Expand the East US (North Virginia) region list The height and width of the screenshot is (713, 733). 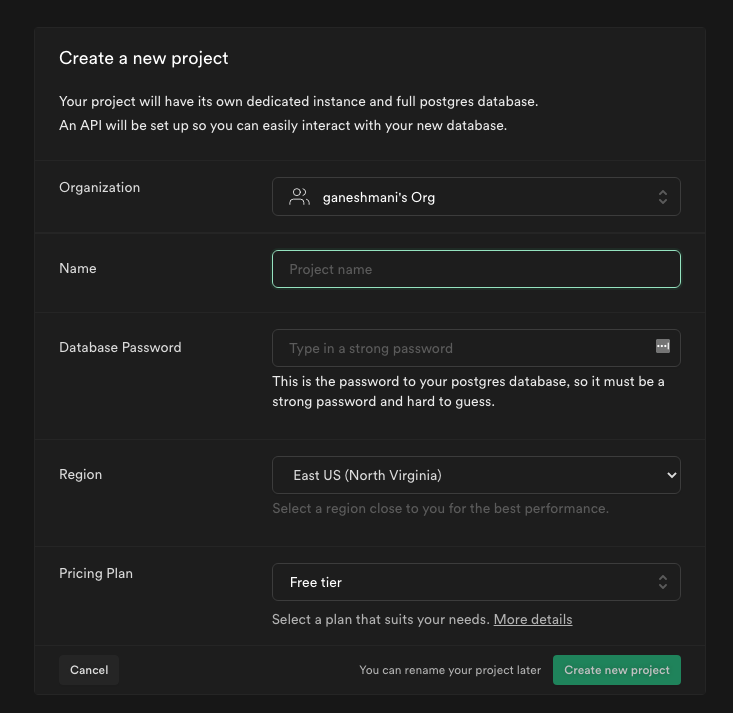[476, 475]
